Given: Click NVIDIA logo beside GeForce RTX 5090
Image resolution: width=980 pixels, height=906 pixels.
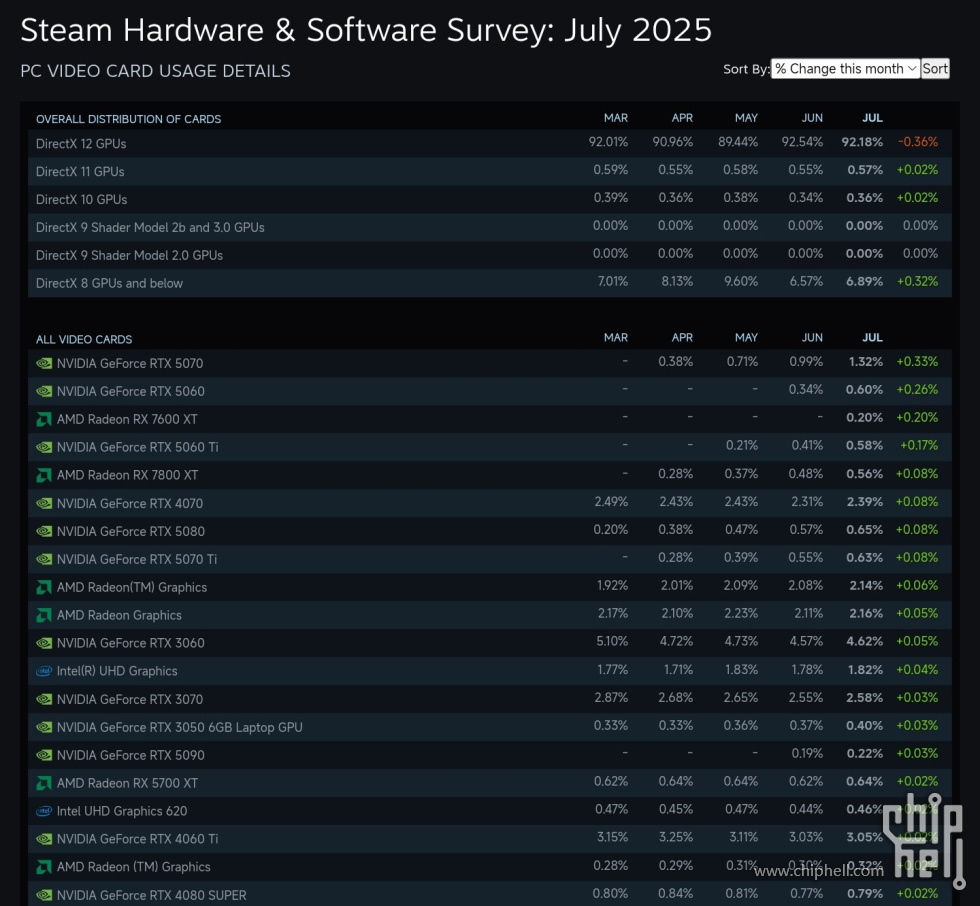Looking at the screenshot, I should coord(44,755).
